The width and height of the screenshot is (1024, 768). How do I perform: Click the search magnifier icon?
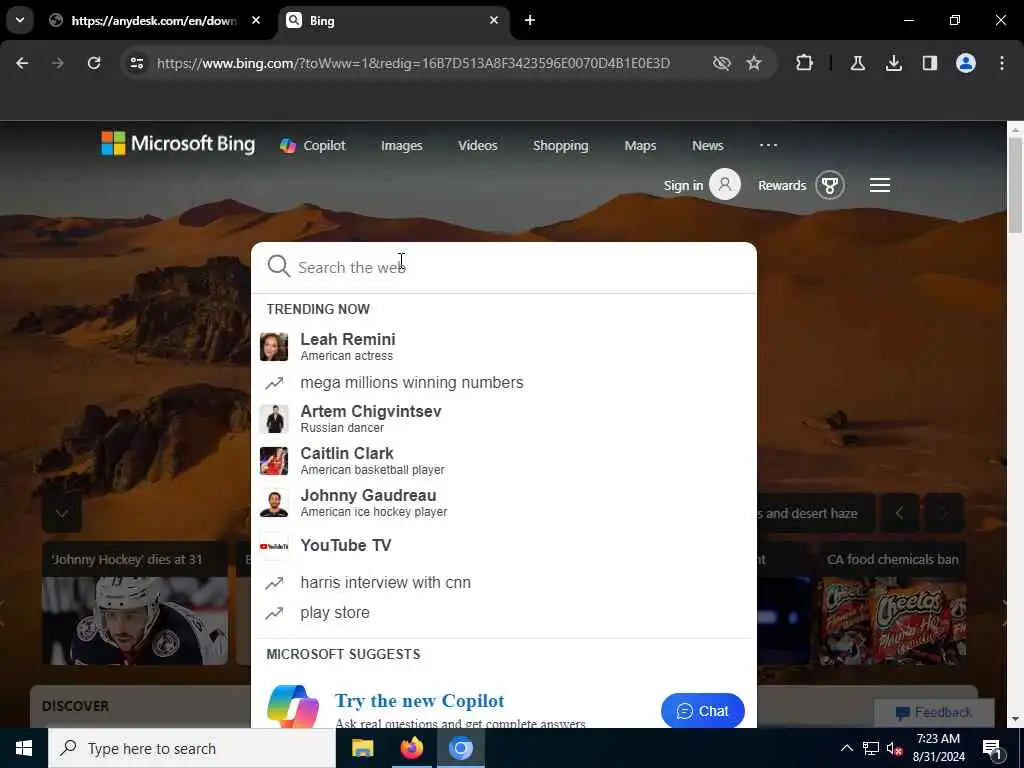(x=279, y=266)
